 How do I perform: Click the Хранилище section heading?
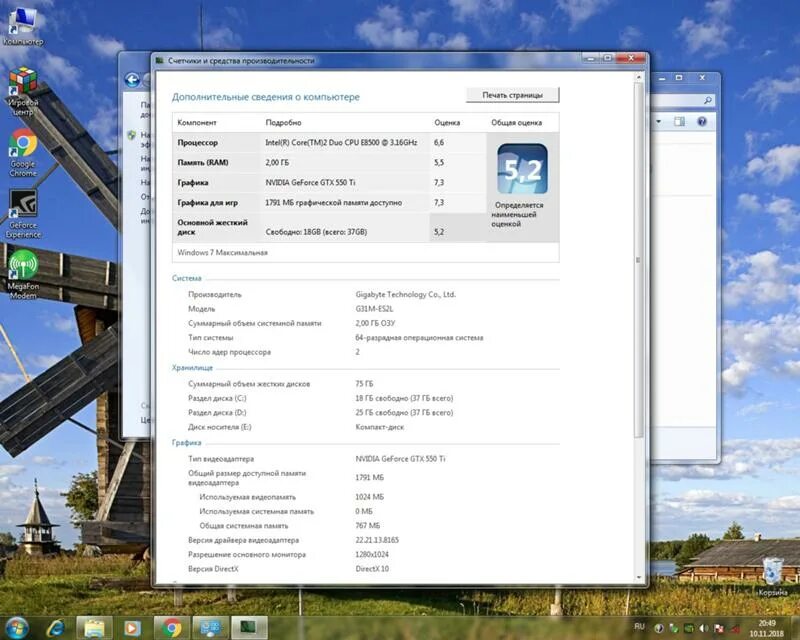click(x=192, y=367)
